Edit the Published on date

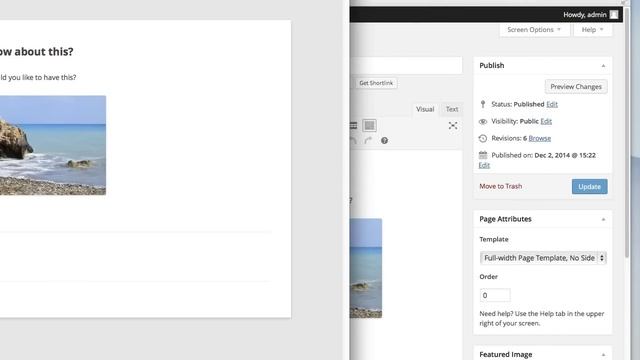484,165
